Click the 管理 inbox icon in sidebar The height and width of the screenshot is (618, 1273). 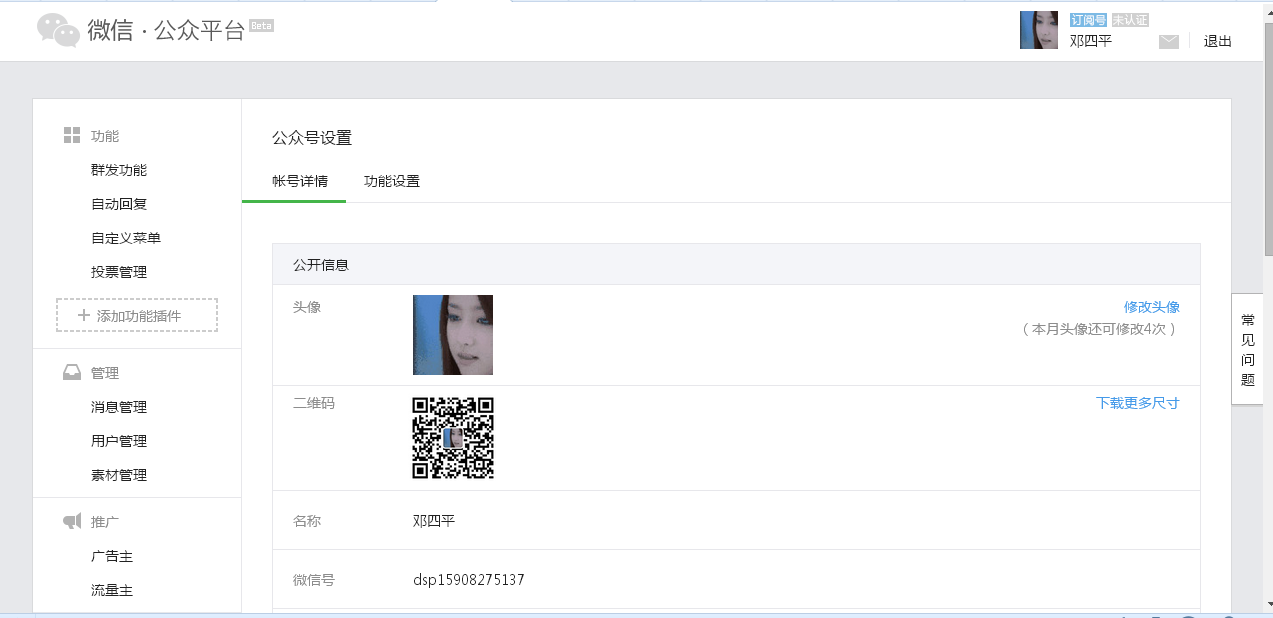click(72, 373)
